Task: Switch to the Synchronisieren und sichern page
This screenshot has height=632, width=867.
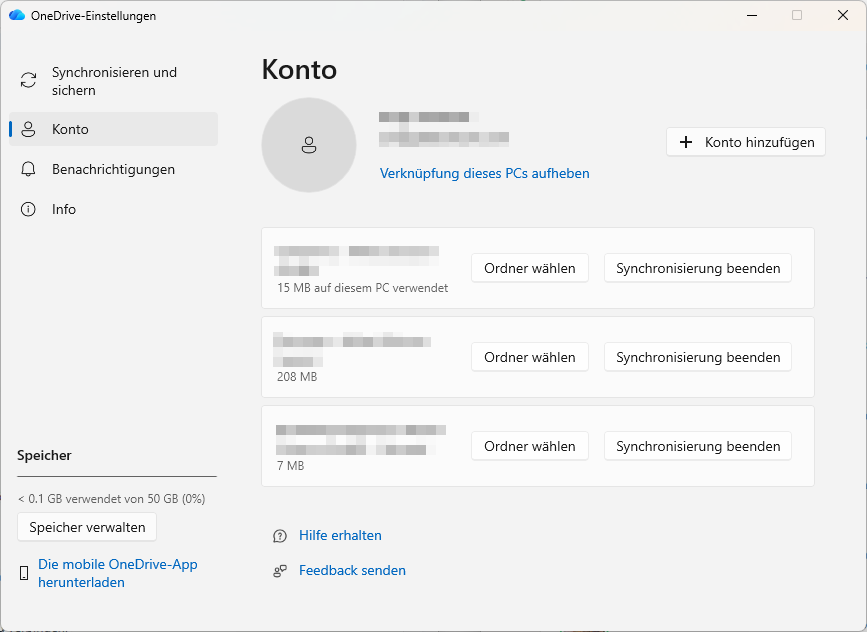Action: tap(114, 81)
